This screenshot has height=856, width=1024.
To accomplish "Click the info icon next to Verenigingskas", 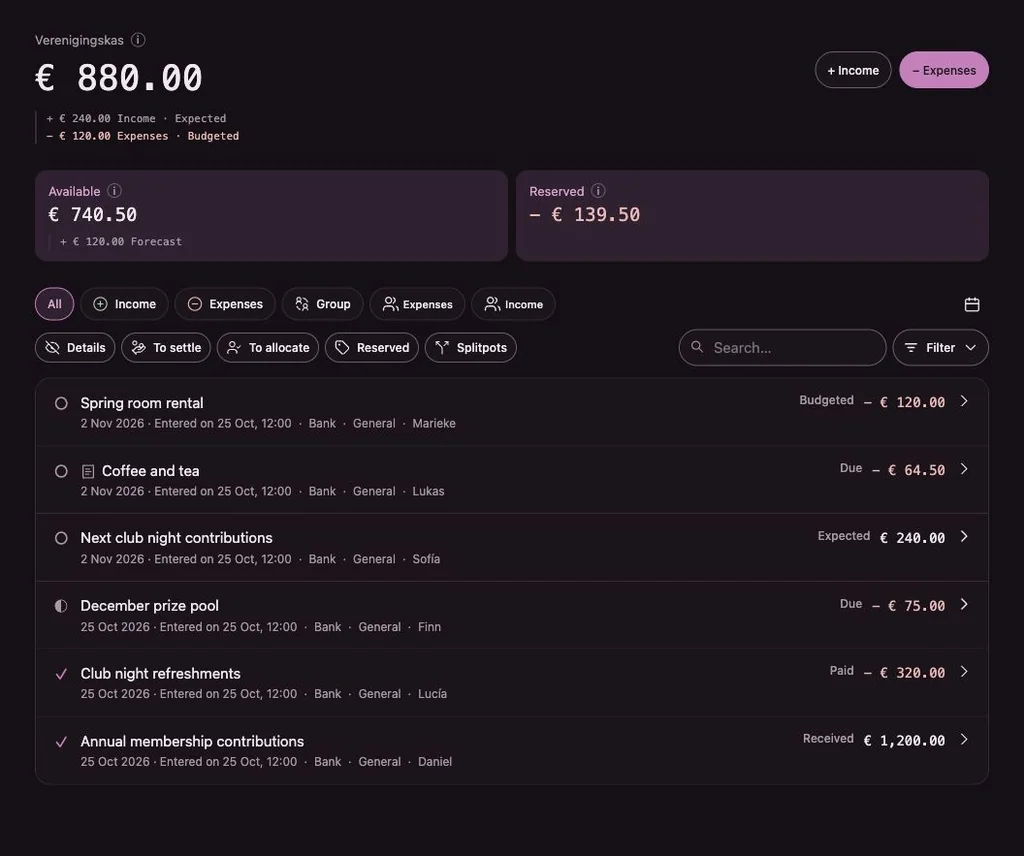I will pyautogui.click(x=138, y=40).
